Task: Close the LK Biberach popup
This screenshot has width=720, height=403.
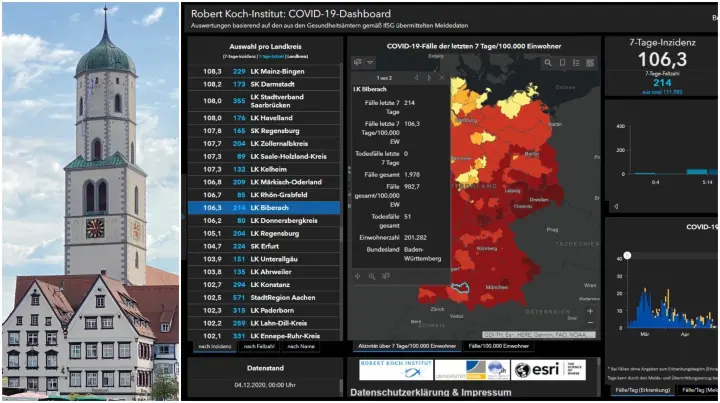Action: coord(443,76)
